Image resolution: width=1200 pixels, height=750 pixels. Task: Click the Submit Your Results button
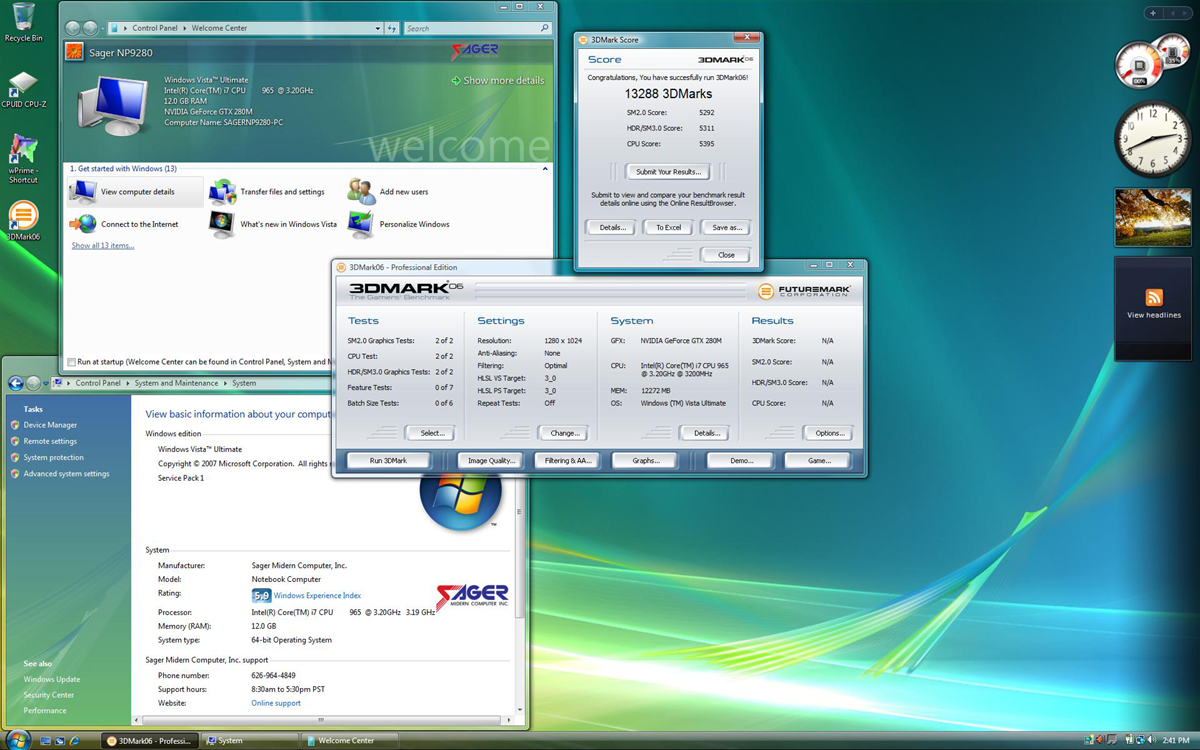pos(668,172)
